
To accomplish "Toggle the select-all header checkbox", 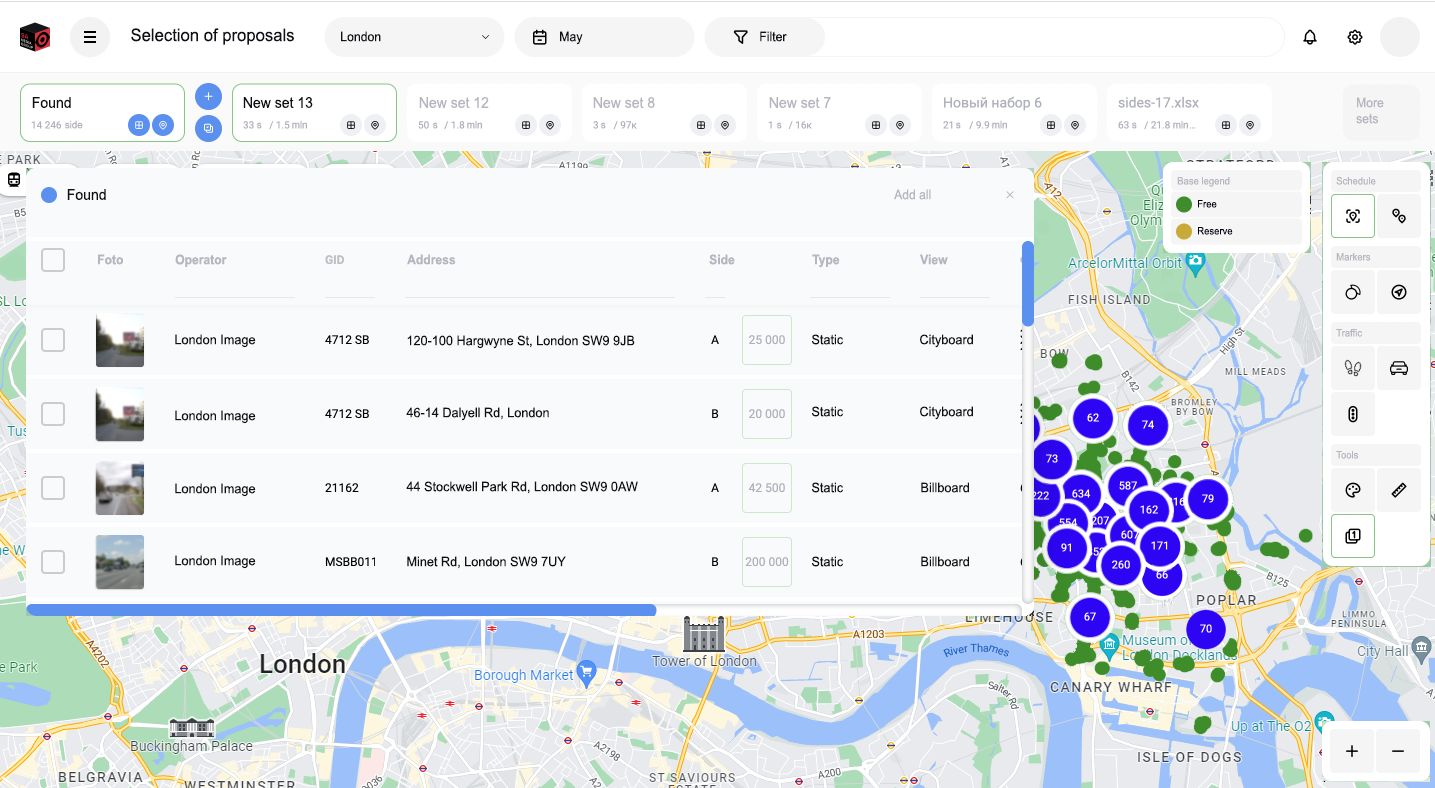I will (53, 260).
